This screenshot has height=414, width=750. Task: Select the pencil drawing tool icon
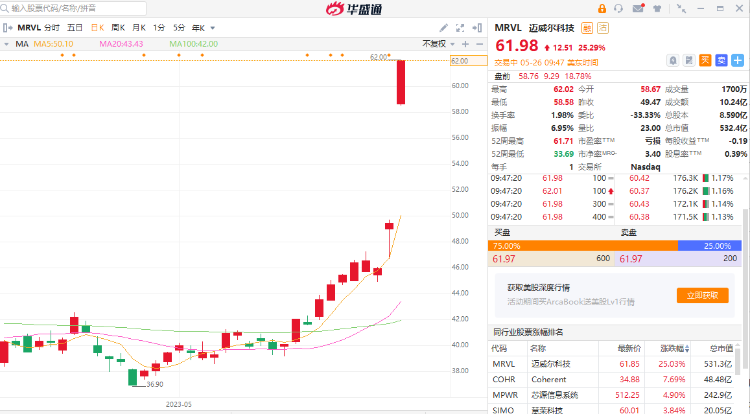443,28
